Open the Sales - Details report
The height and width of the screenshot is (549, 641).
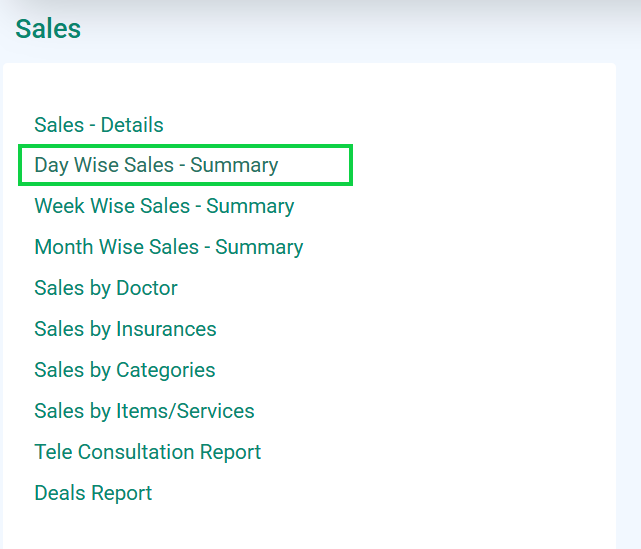coord(99,125)
